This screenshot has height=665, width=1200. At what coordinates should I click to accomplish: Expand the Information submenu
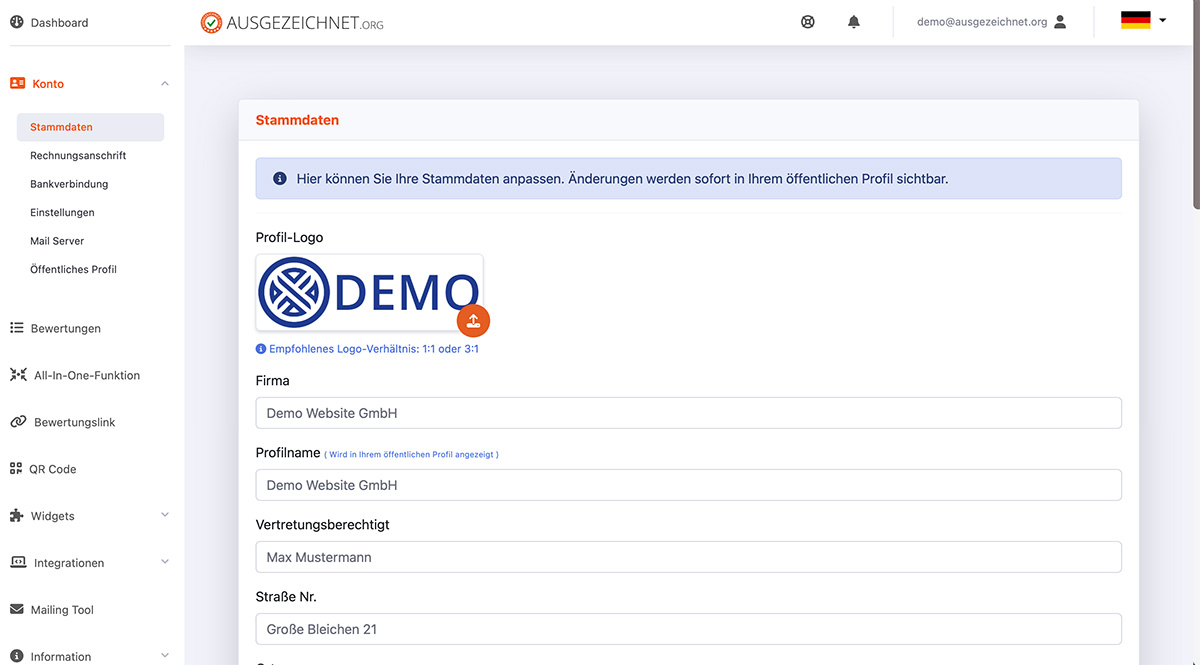point(165,656)
